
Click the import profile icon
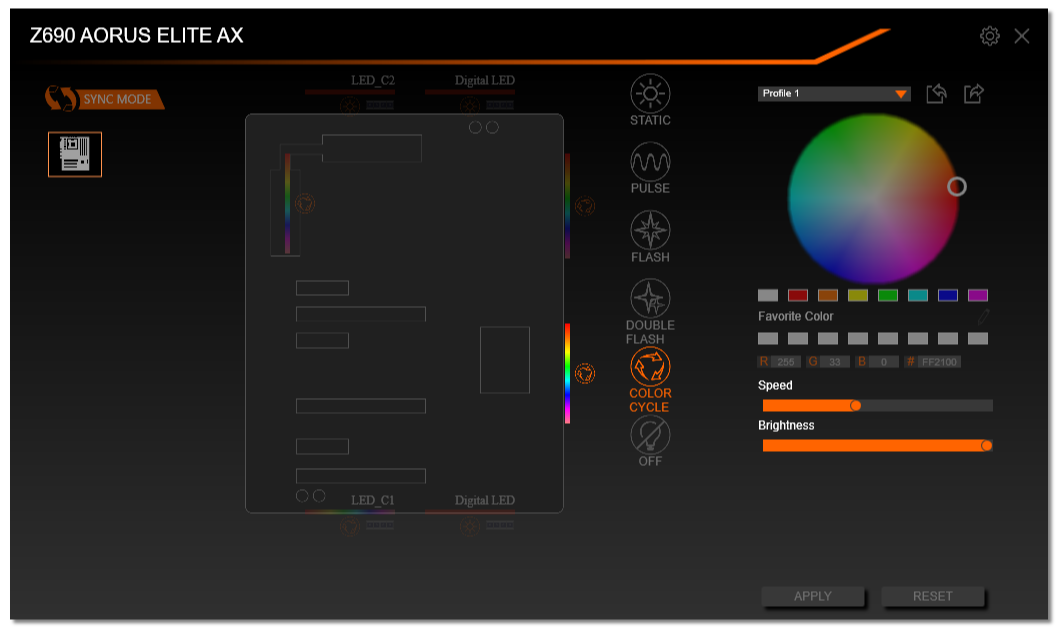pyautogui.click(x=936, y=94)
